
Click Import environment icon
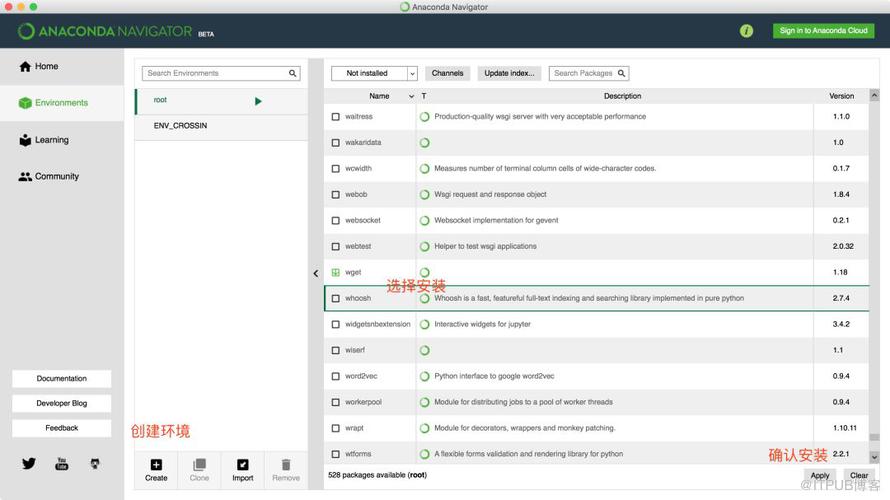[x=242, y=465]
